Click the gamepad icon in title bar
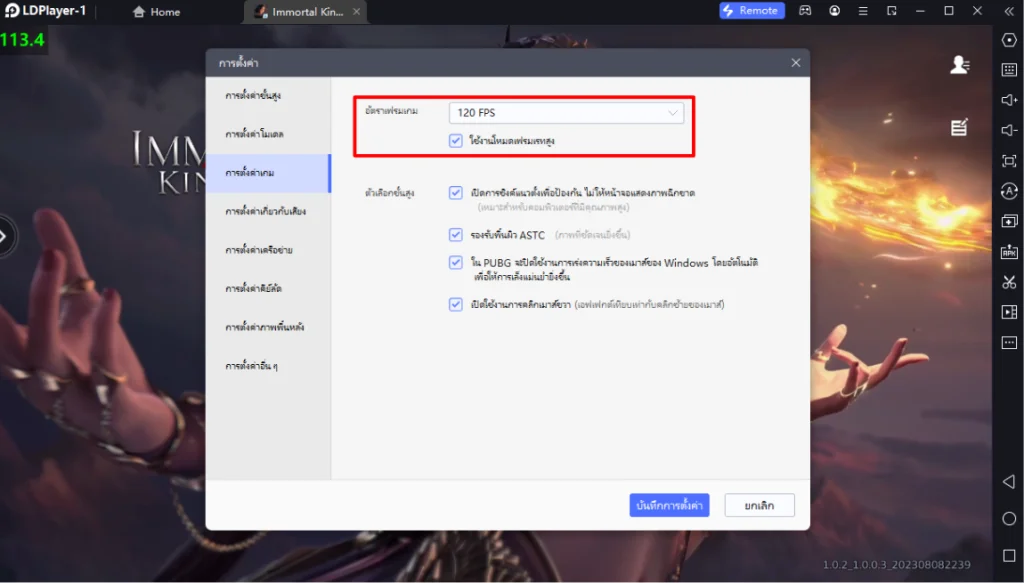Image resolution: width=1024 pixels, height=583 pixels. point(805,11)
